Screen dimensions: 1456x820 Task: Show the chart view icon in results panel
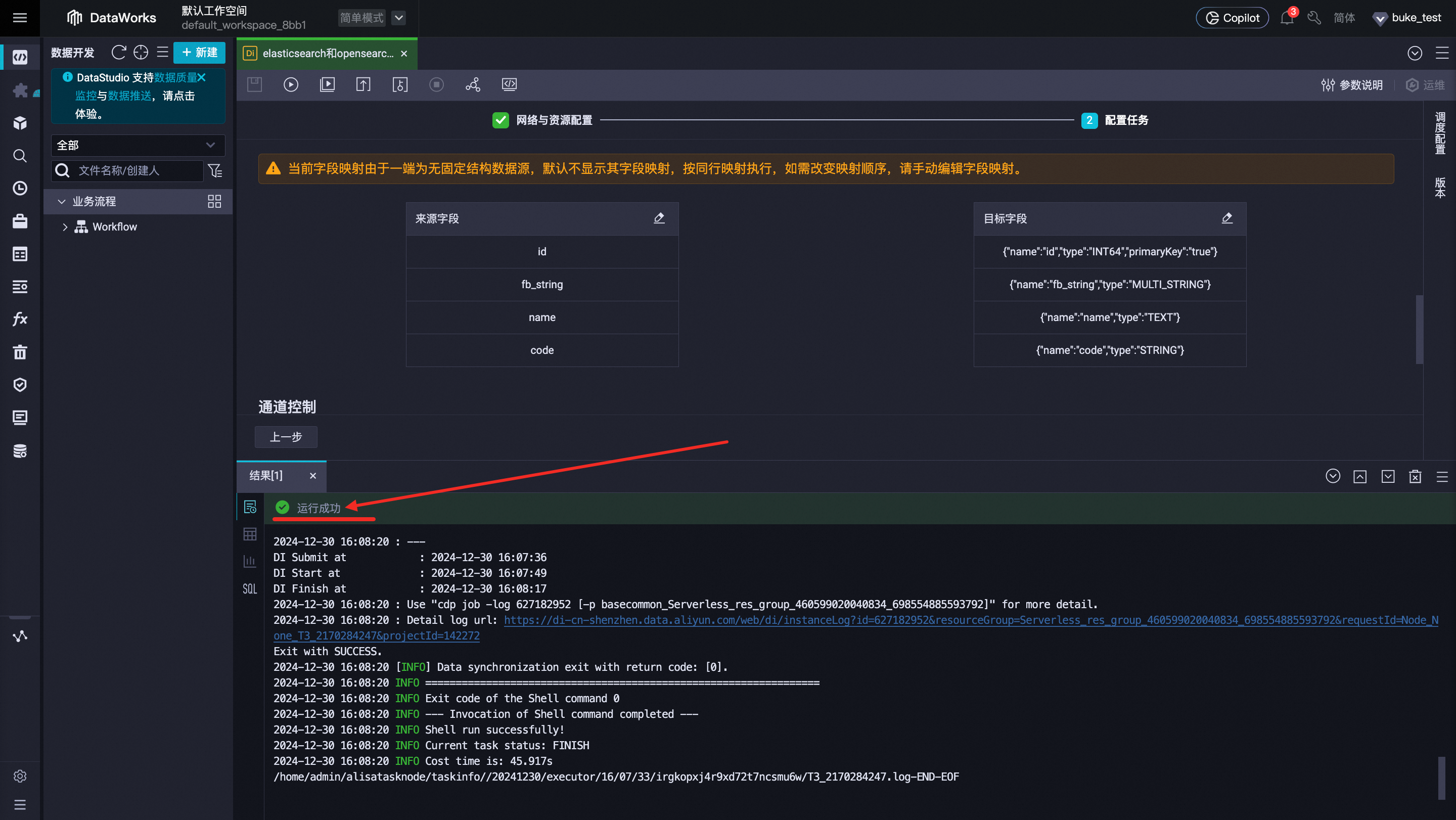250,561
